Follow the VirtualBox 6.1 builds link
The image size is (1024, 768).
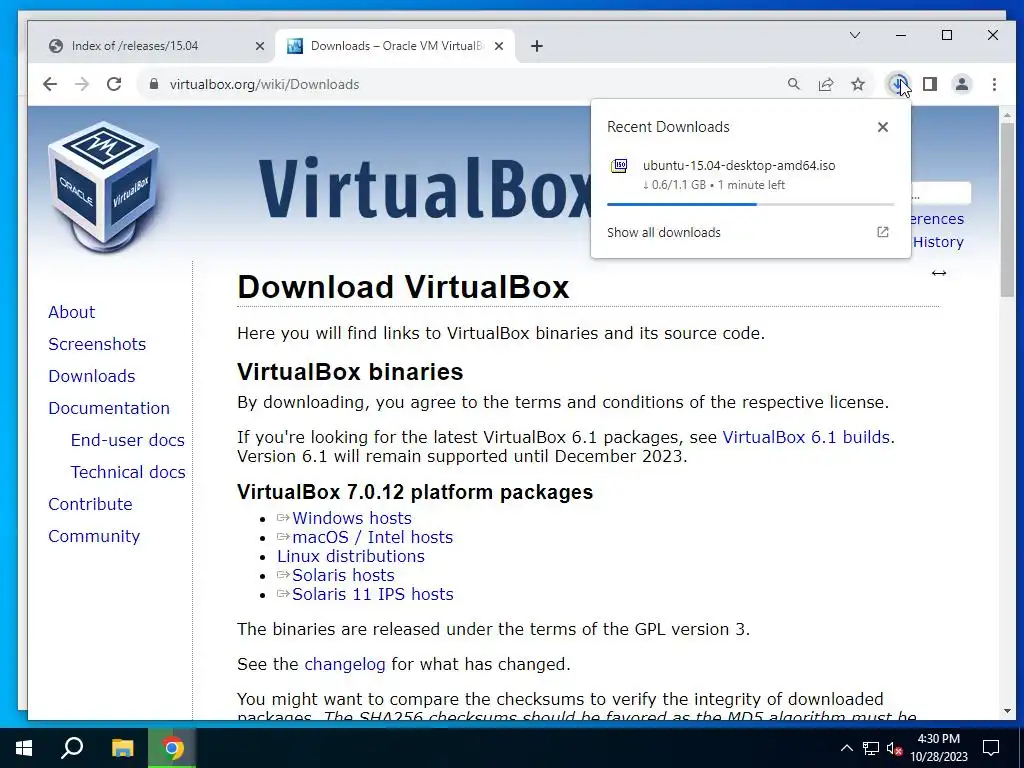coord(806,437)
